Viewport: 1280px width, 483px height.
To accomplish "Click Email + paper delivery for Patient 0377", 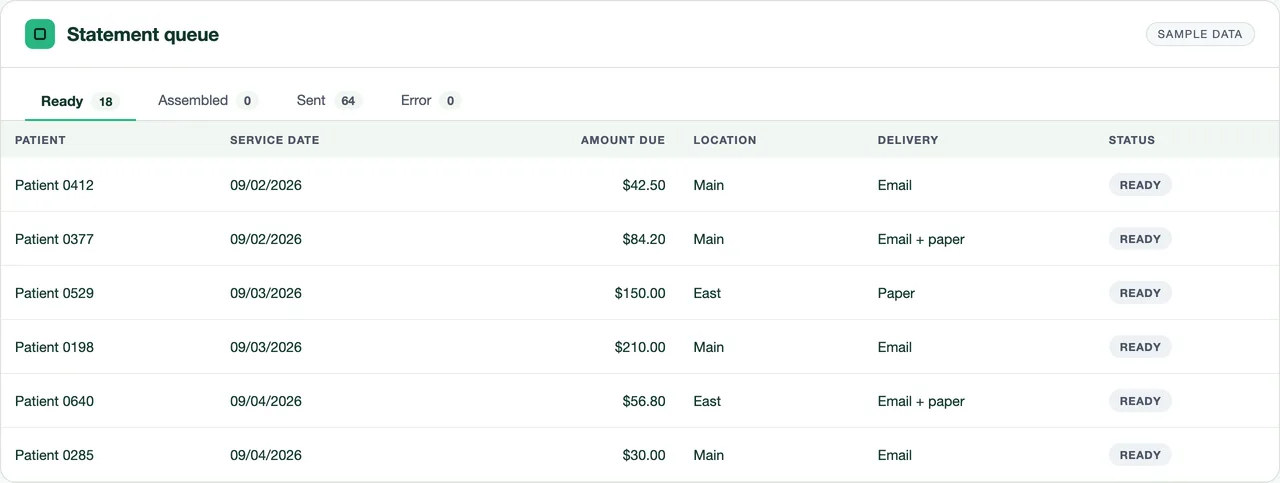I will [x=921, y=239].
